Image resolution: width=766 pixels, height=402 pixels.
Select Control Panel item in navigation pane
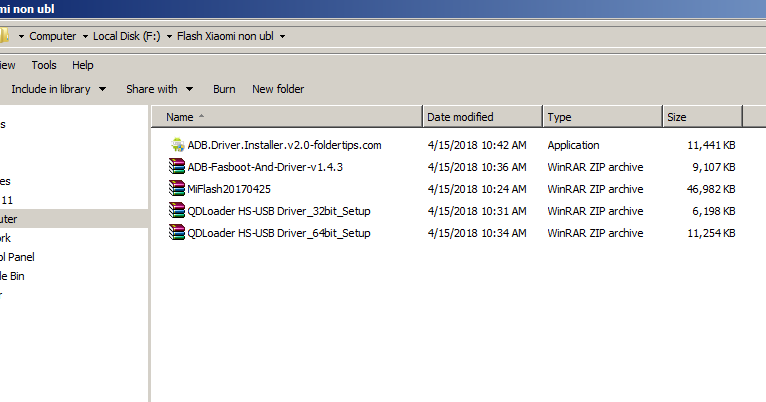tap(17, 257)
